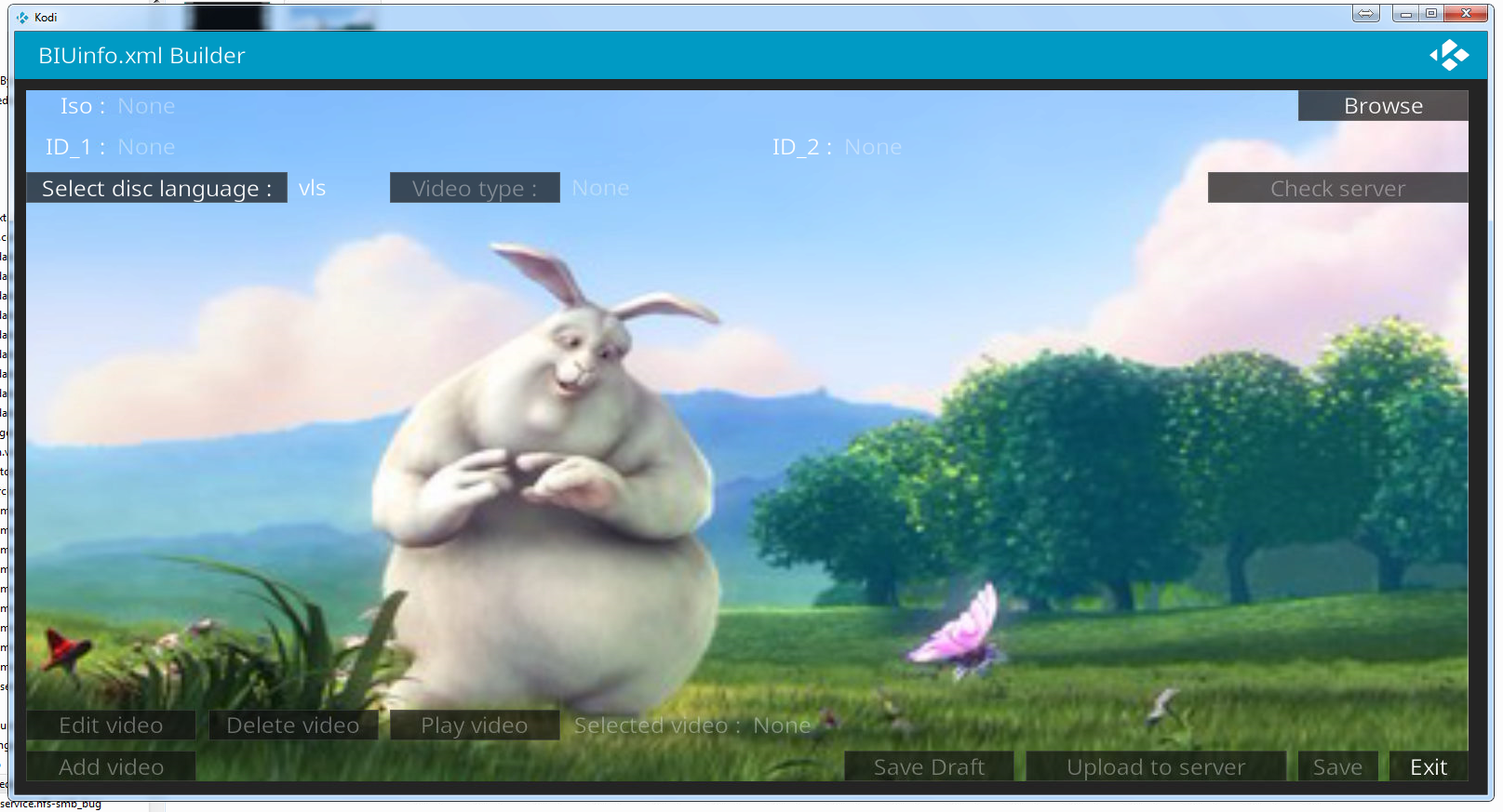Click the Browse button

tap(1383, 106)
